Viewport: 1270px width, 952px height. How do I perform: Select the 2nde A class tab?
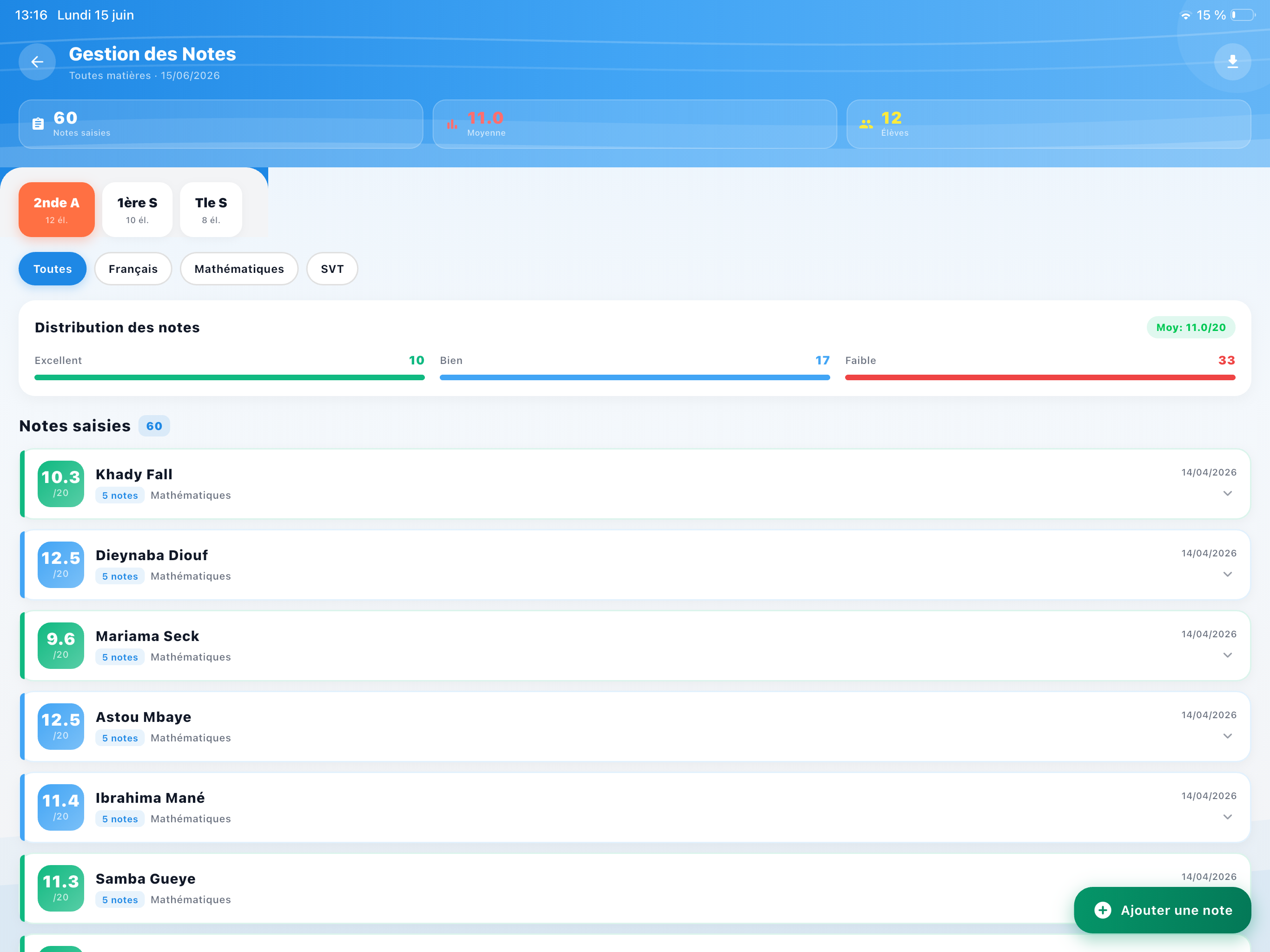point(56,210)
